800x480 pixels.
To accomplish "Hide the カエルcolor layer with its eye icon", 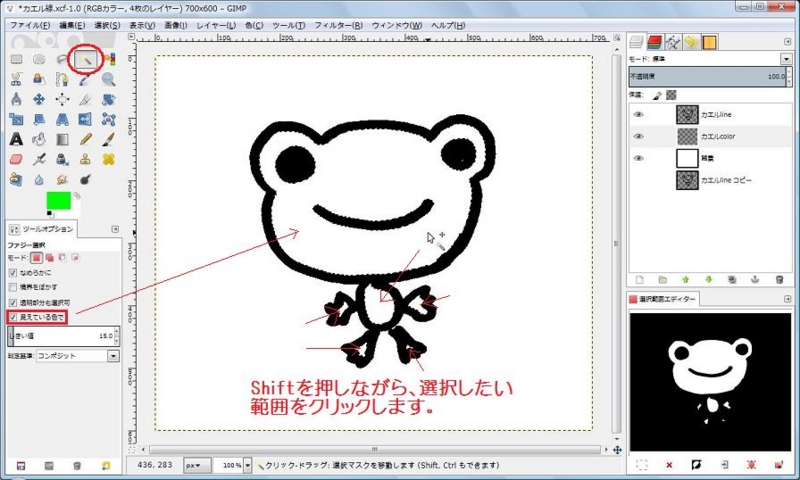I will tap(638, 137).
